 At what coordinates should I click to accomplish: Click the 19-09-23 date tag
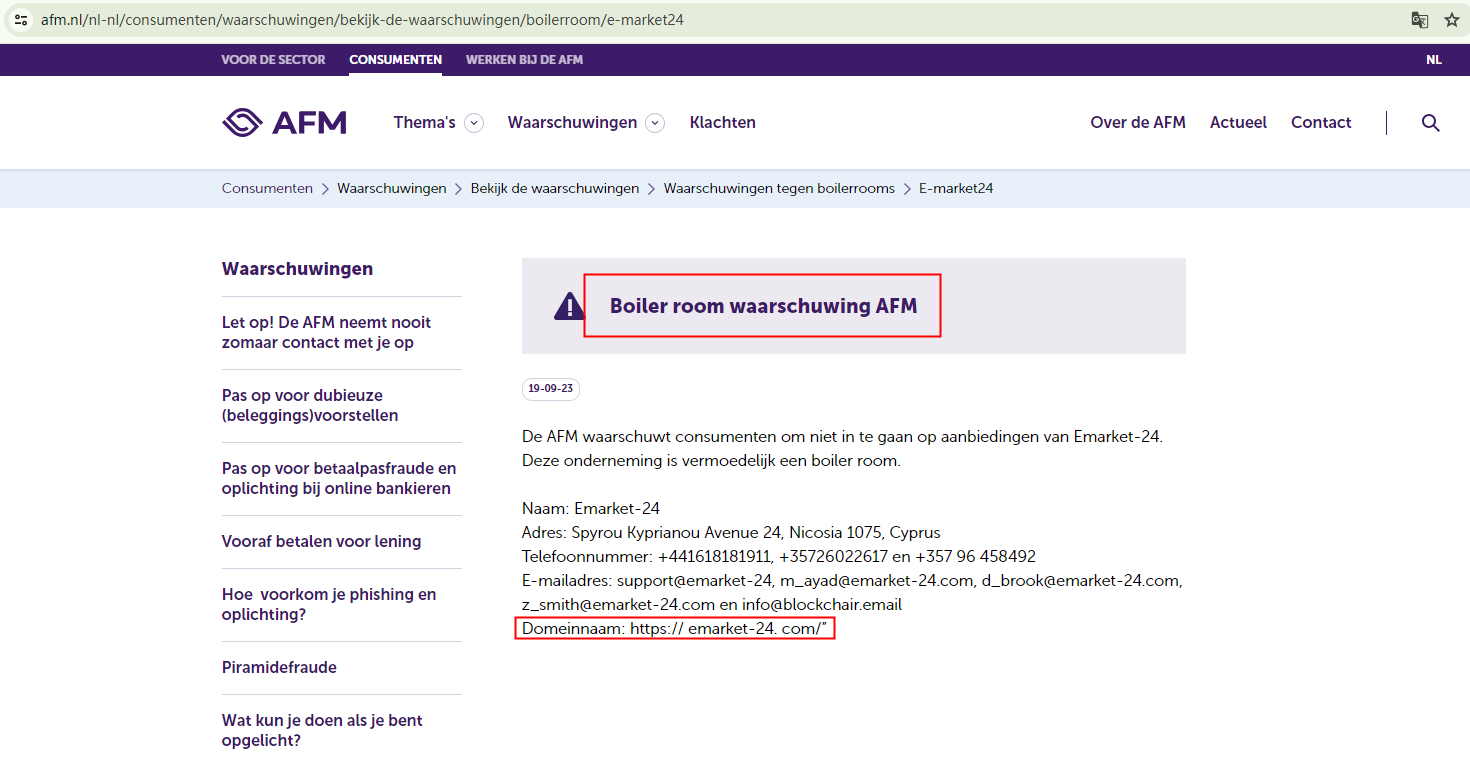(551, 389)
